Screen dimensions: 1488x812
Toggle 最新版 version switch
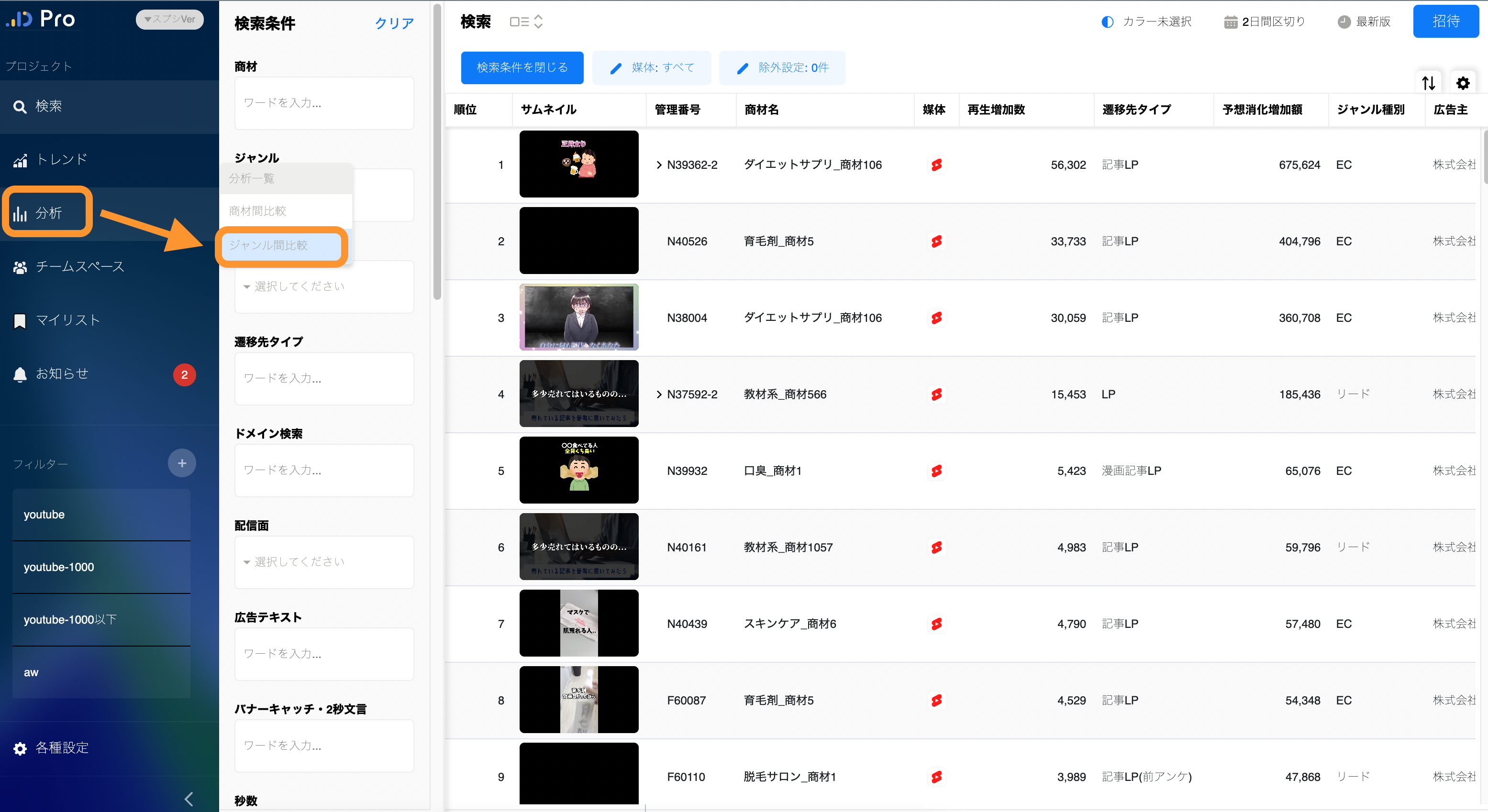[x=1364, y=22]
